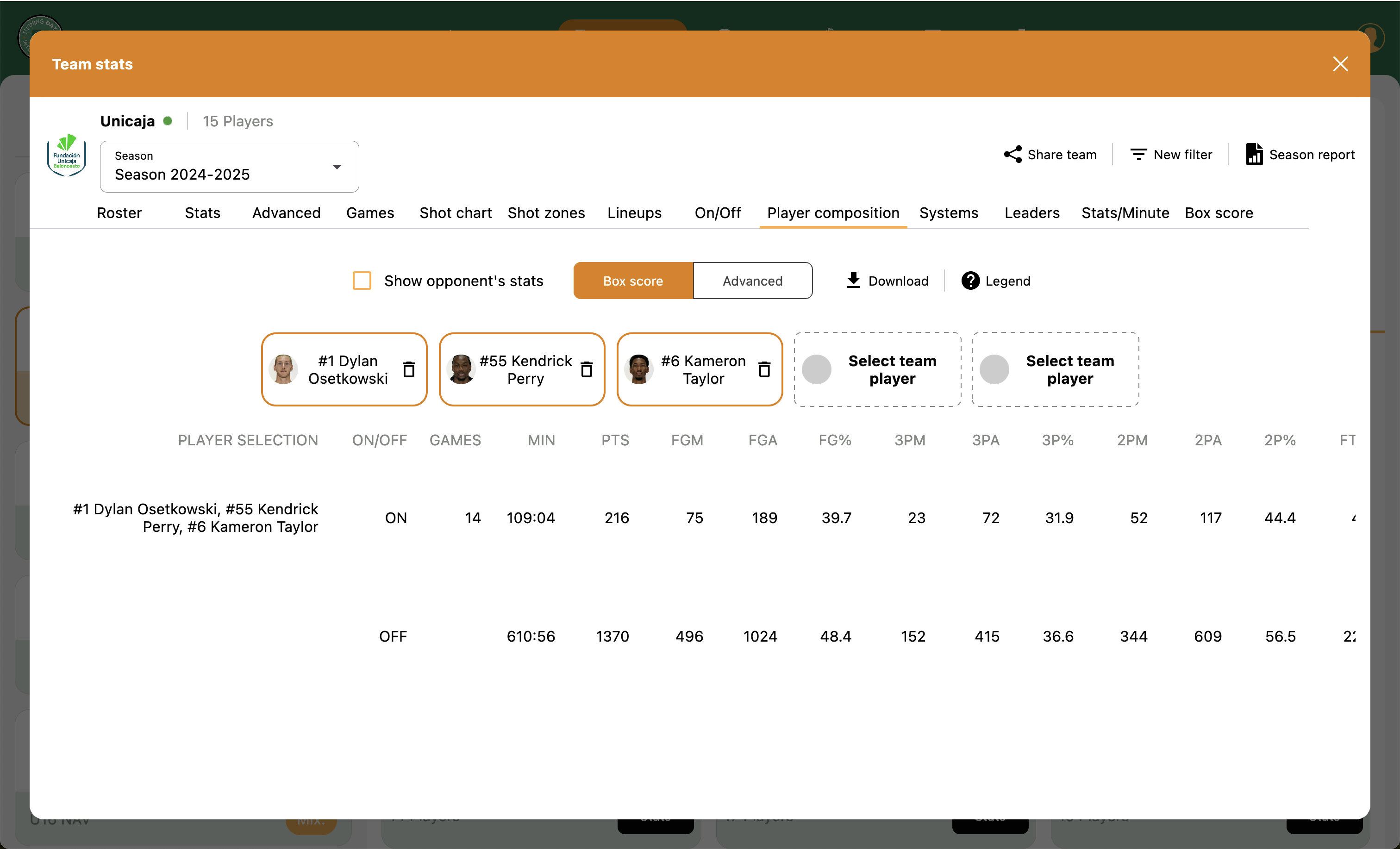Go to the Leaders tab
Image resolution: width=1400 pixels, height=849 pixels.
click(x=1032, y=212)
